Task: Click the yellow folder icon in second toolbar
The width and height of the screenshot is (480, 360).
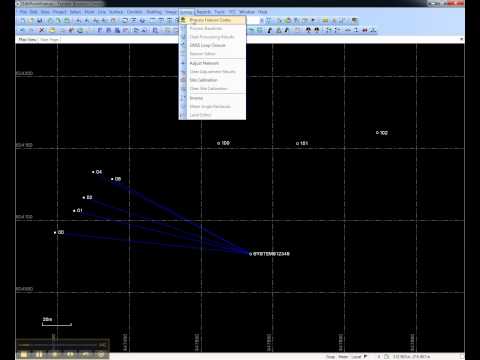Action: coord(52,30)
